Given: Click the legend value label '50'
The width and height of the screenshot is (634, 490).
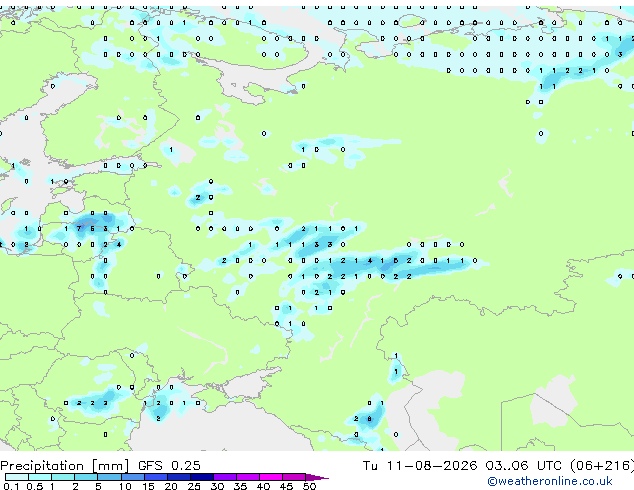Looking at the screenshot, I should (310, 486).
